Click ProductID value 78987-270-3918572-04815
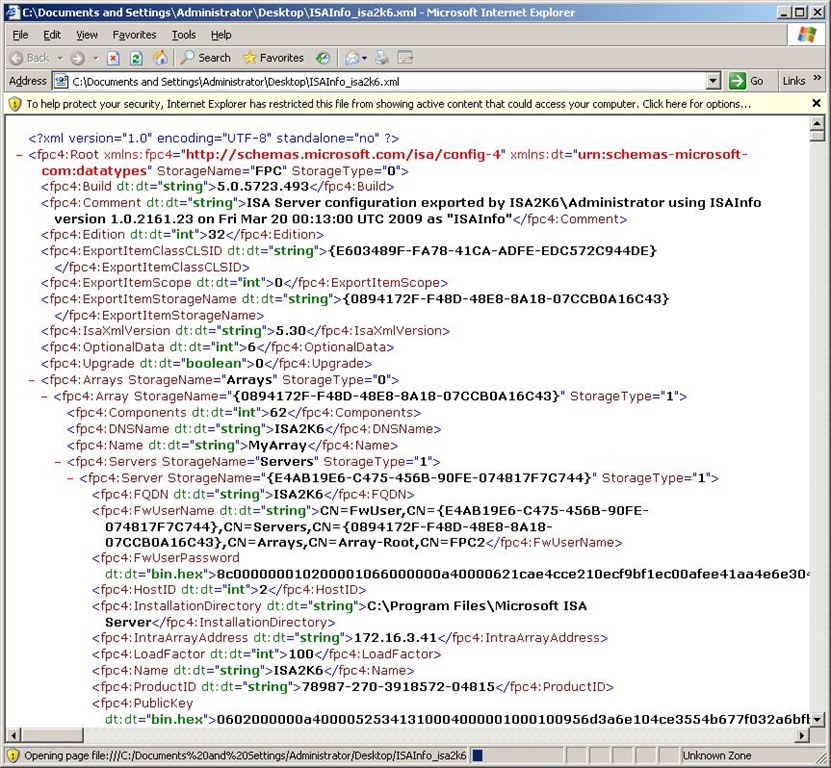 point(398,687)
